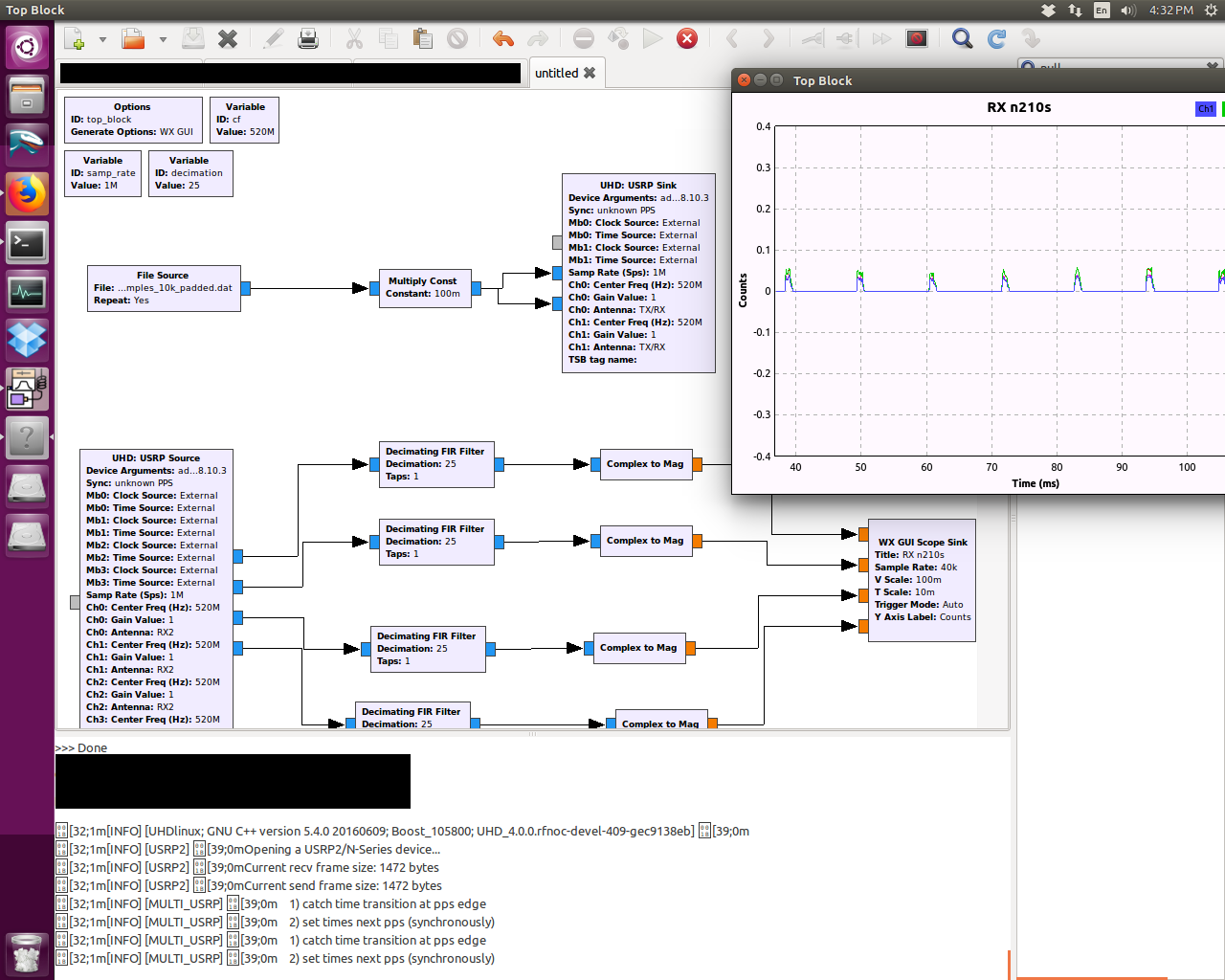
Task: Open the network indicator in top panel
Action: [1075, 11]
